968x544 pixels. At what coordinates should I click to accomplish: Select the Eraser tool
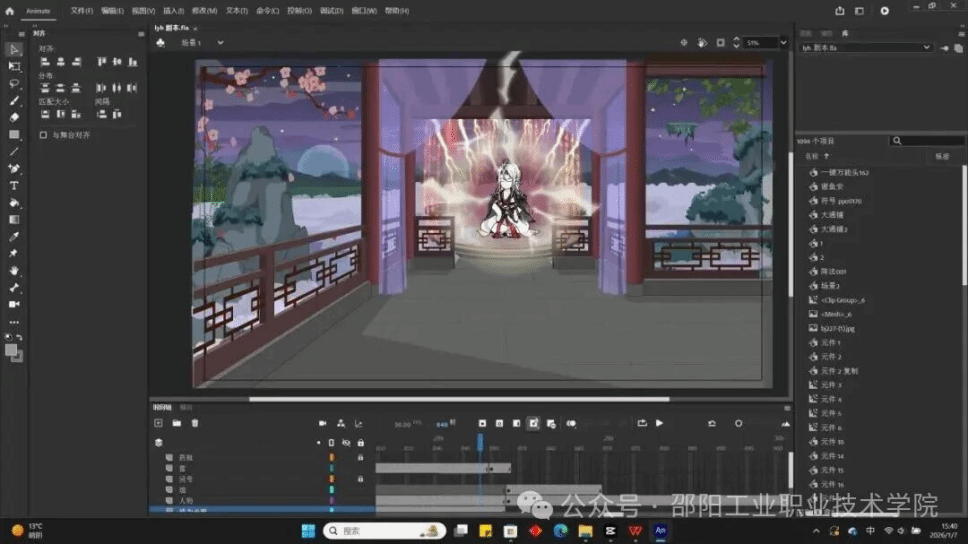pos(14,117)
